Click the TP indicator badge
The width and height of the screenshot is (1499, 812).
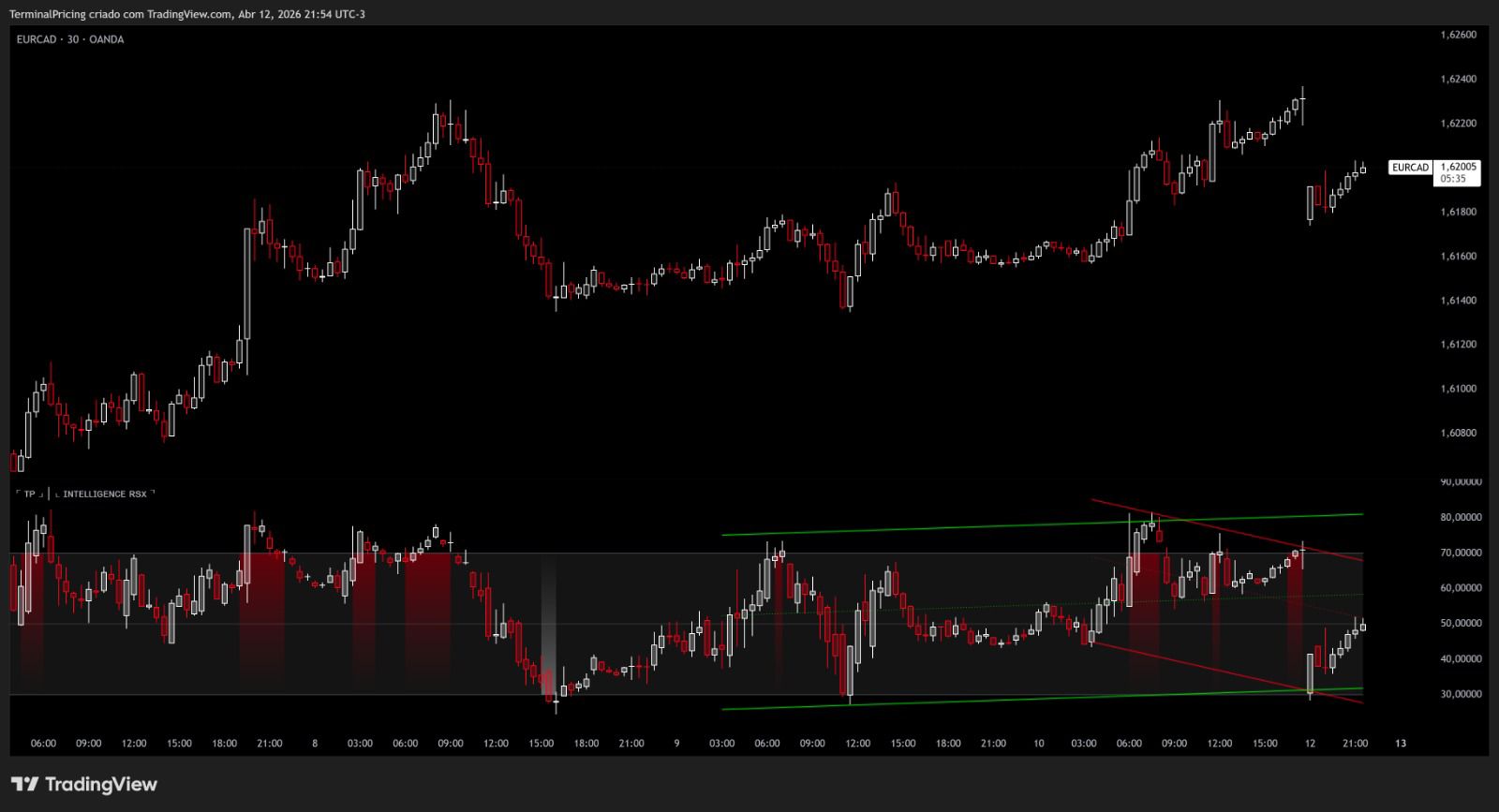pos(29,494)
